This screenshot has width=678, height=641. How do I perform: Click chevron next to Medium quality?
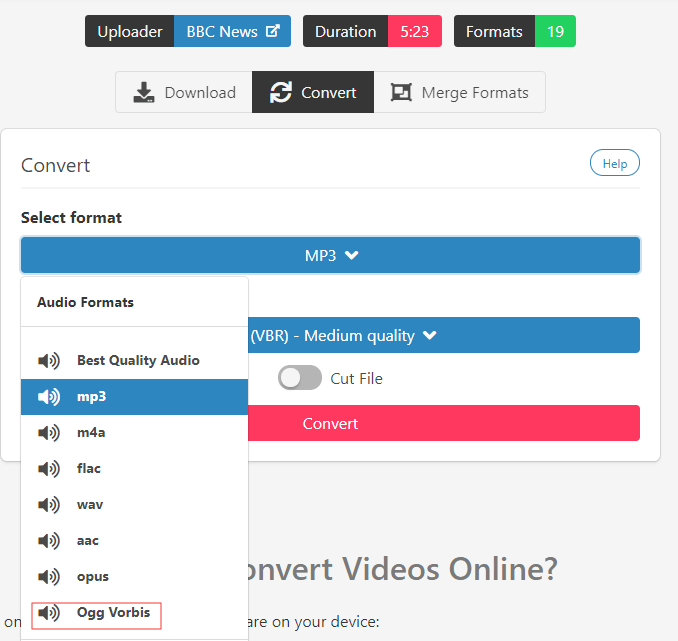coord(430,335)
